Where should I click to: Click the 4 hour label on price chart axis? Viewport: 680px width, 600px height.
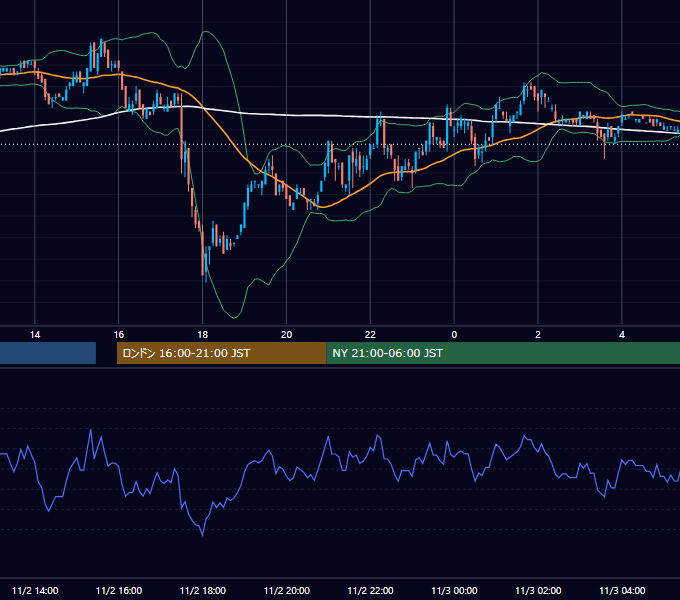tap(622, 335)
